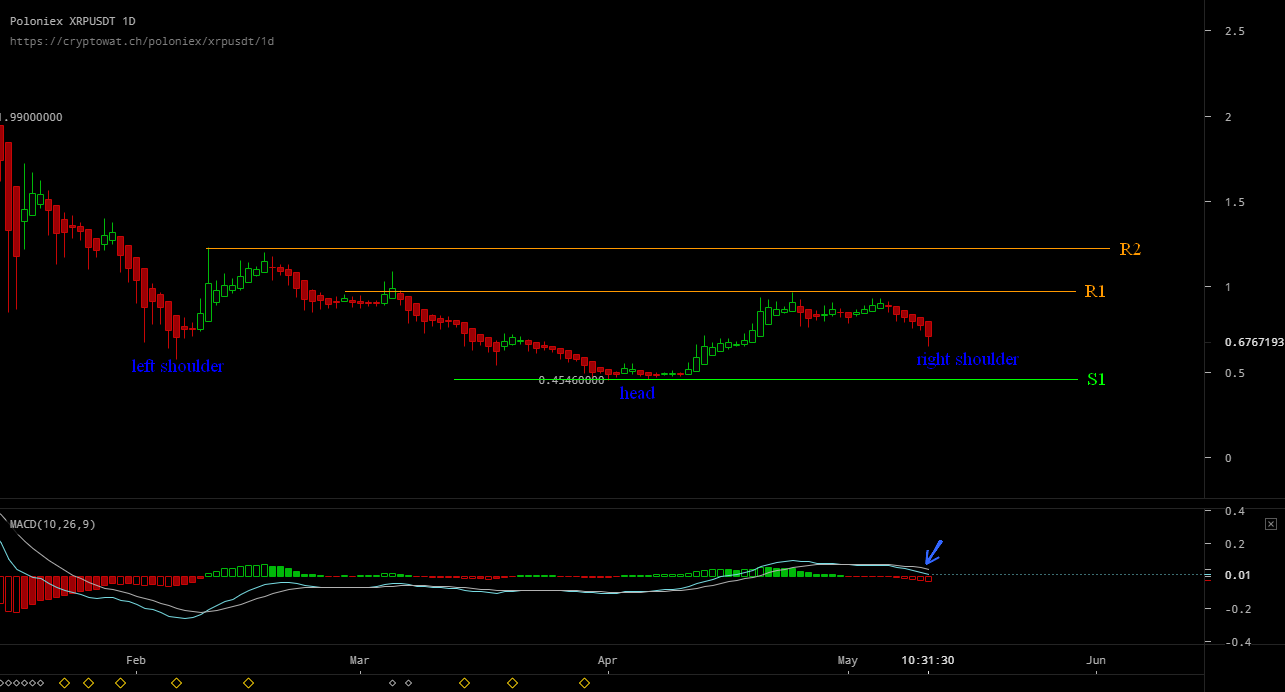Click the 2.5 price axis label
1285x692 pixels.
point(1235,32)
